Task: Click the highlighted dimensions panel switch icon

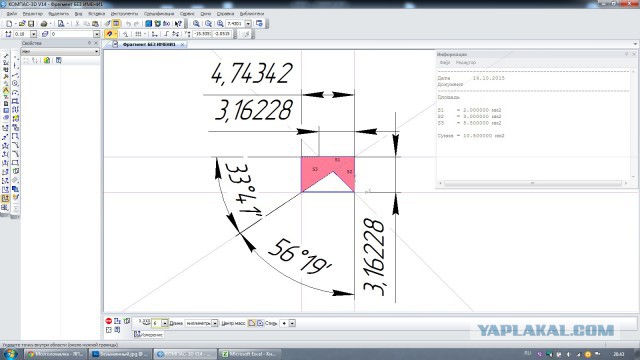Action: (x=6, y=90)
